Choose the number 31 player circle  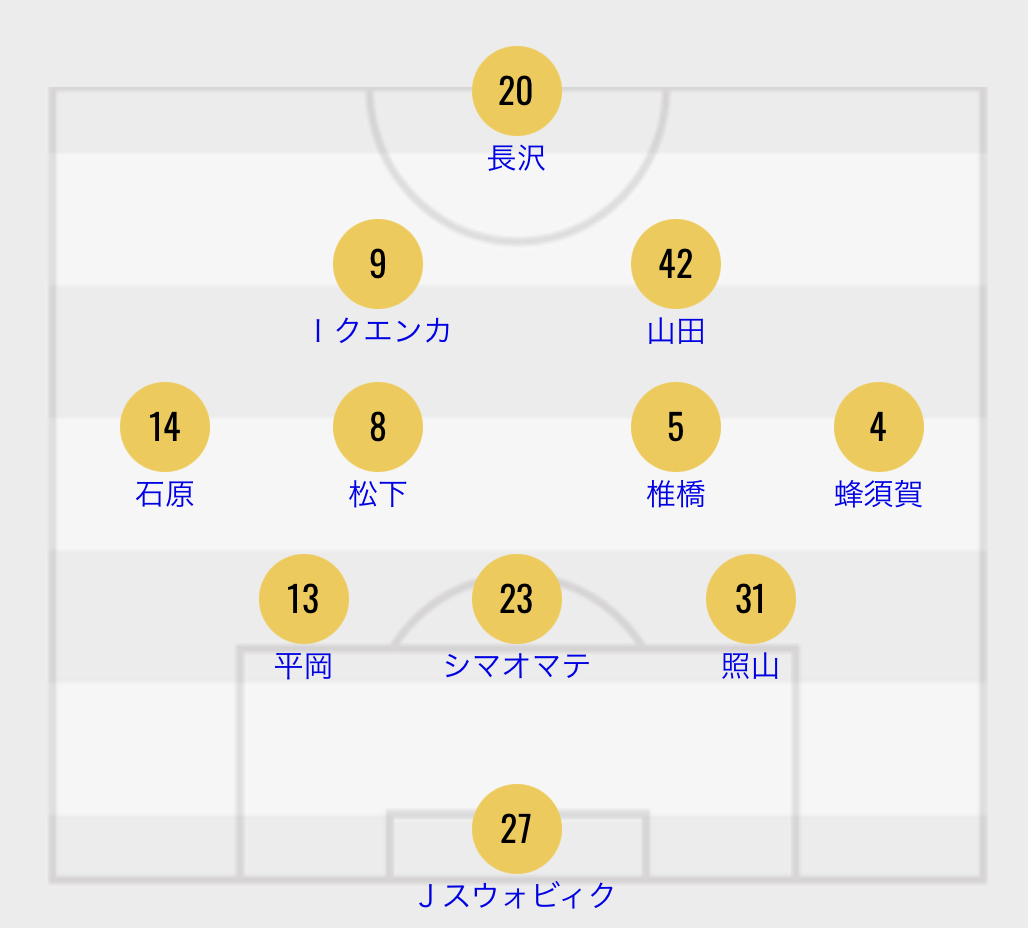point(750,599)
